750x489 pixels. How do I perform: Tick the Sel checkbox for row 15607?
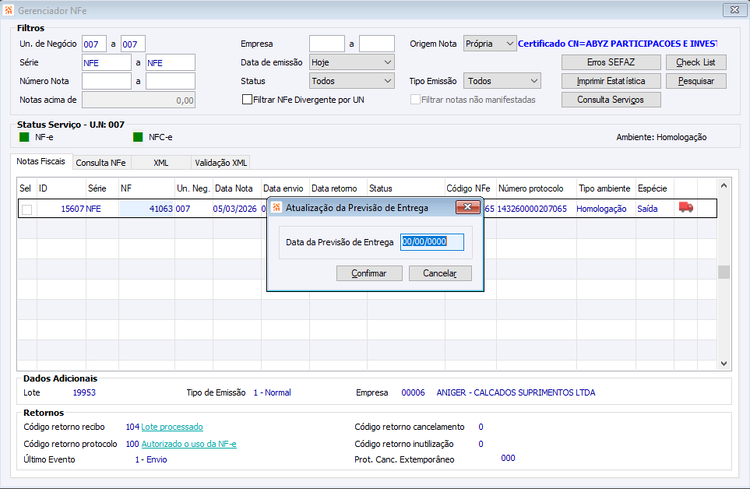pyautogui.click(x=27, y=209)
